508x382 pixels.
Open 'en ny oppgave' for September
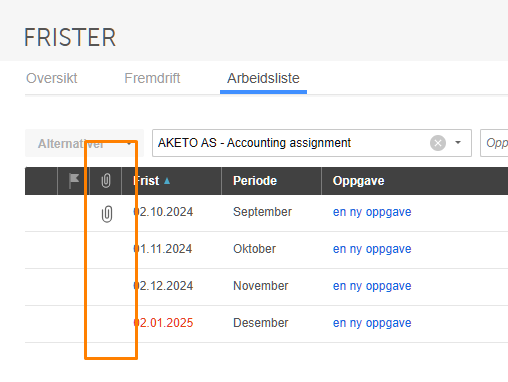372,212
